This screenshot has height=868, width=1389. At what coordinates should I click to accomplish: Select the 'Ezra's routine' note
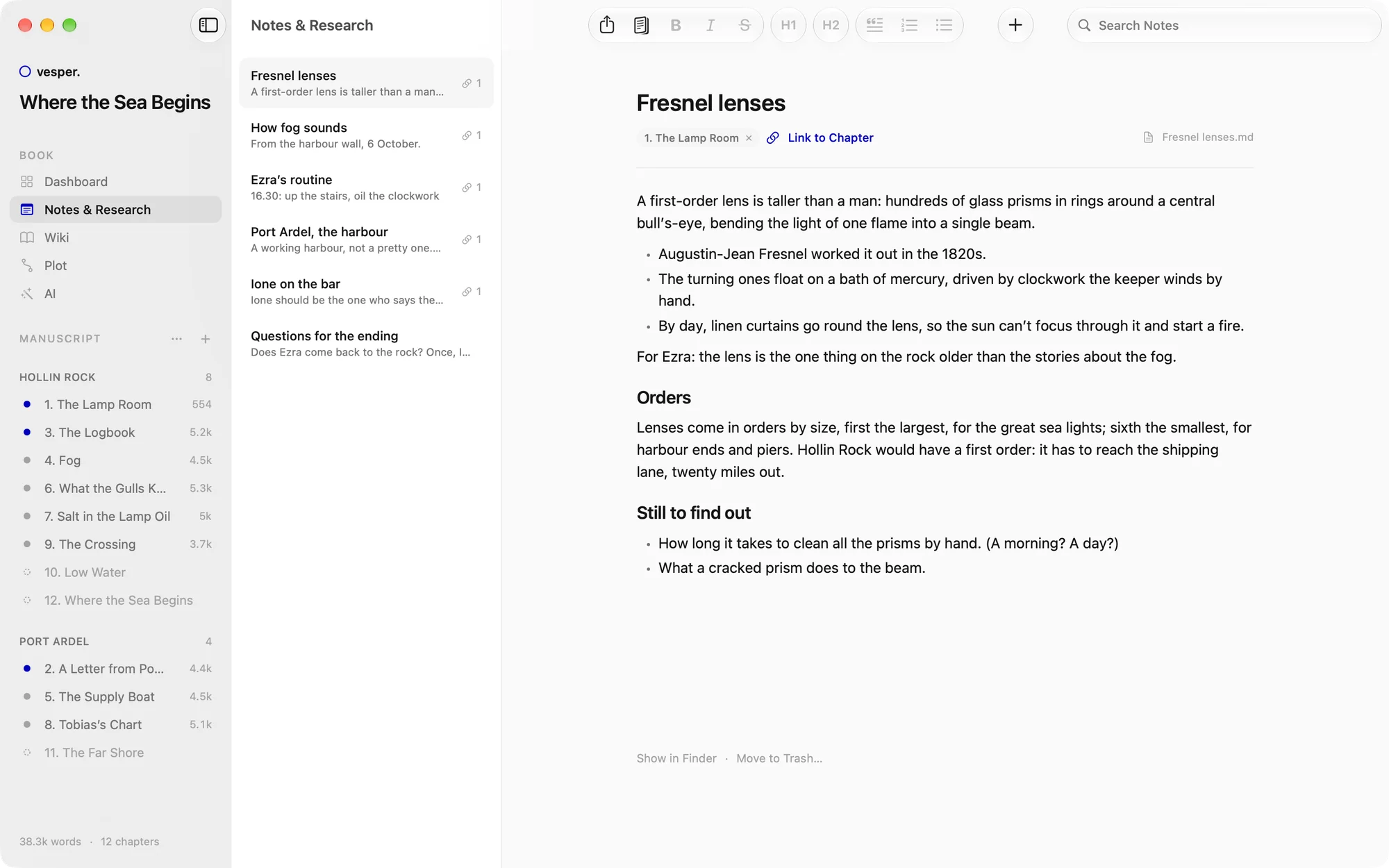click(366, 187)
